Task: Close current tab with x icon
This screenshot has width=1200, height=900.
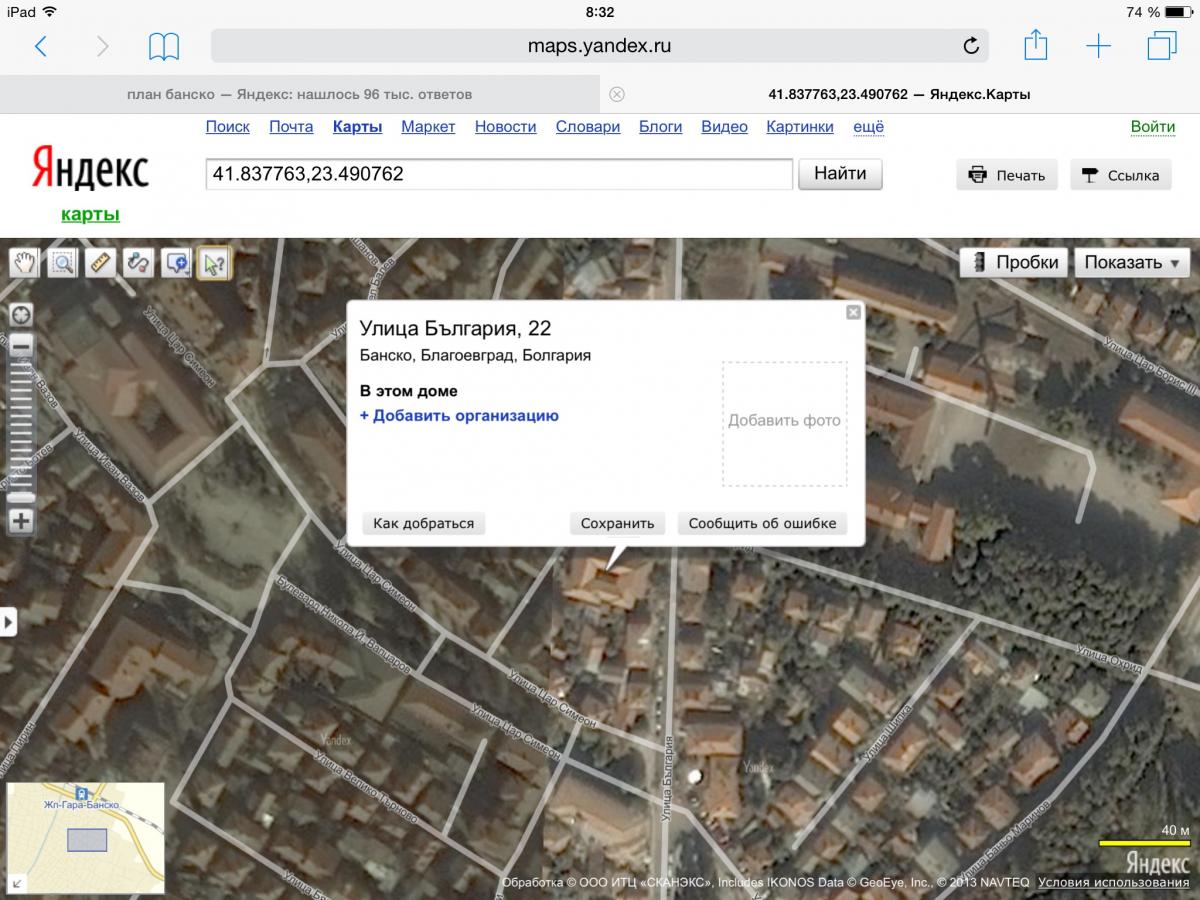Action: [617, 94]
